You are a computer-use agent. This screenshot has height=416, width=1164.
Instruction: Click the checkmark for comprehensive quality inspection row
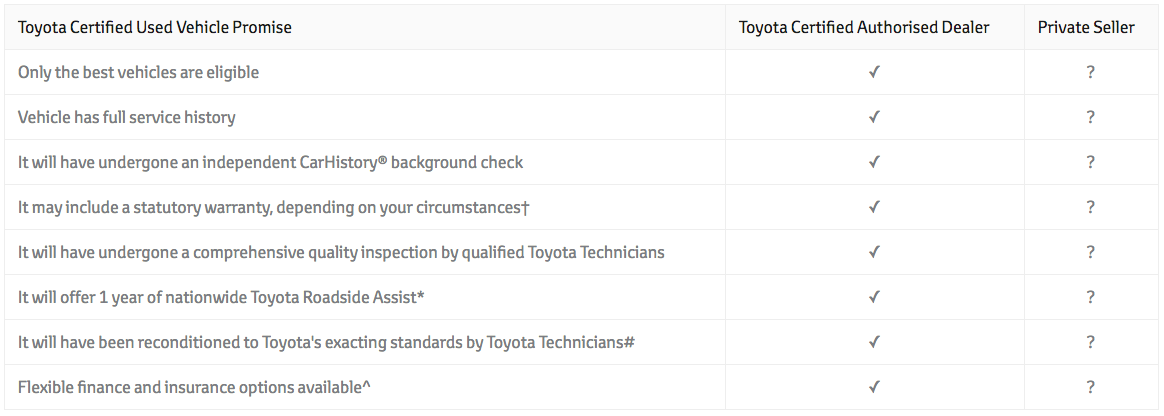tap(874, 252)
